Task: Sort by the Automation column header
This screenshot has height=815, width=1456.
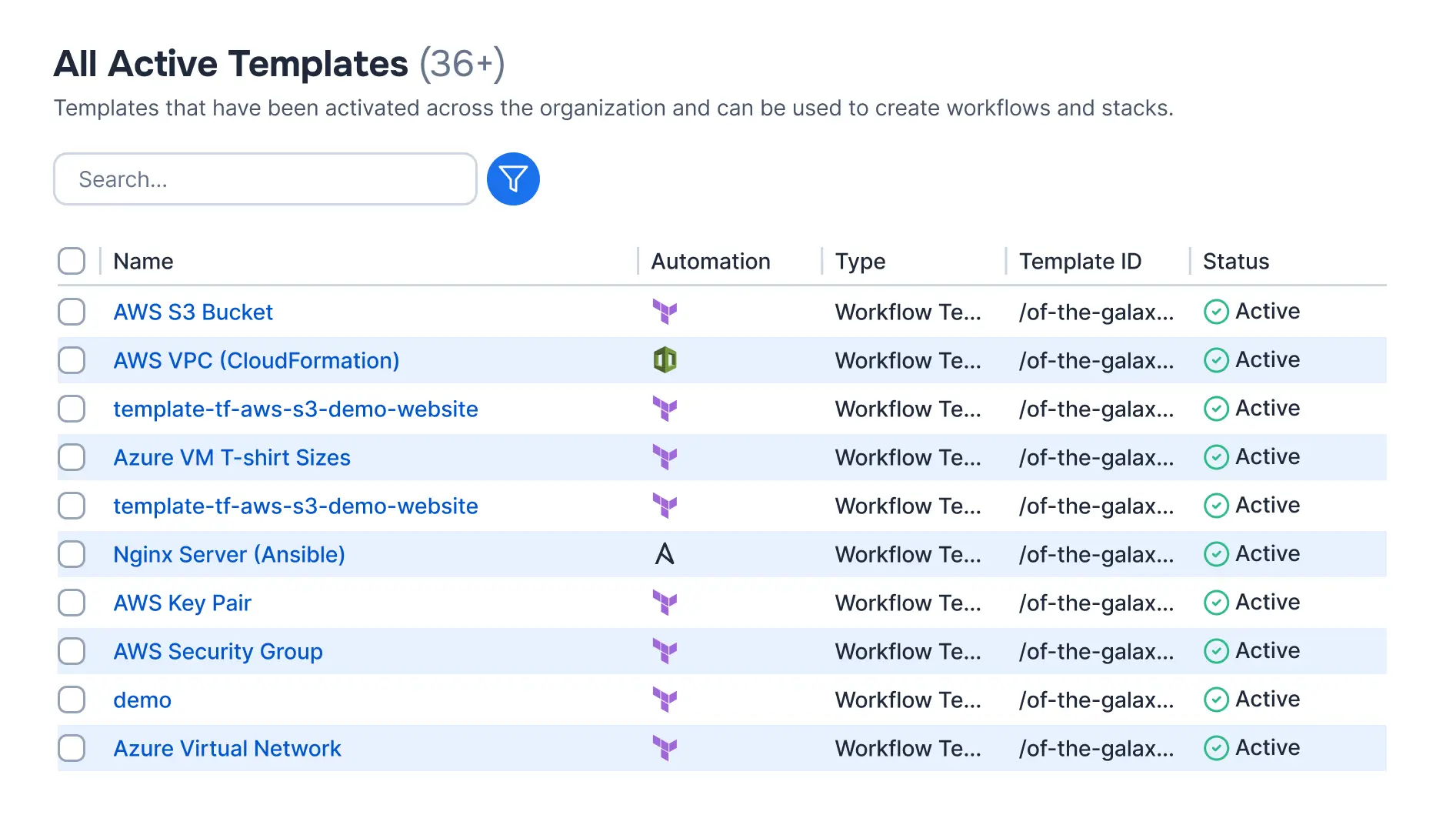Action: coord(711,261)
